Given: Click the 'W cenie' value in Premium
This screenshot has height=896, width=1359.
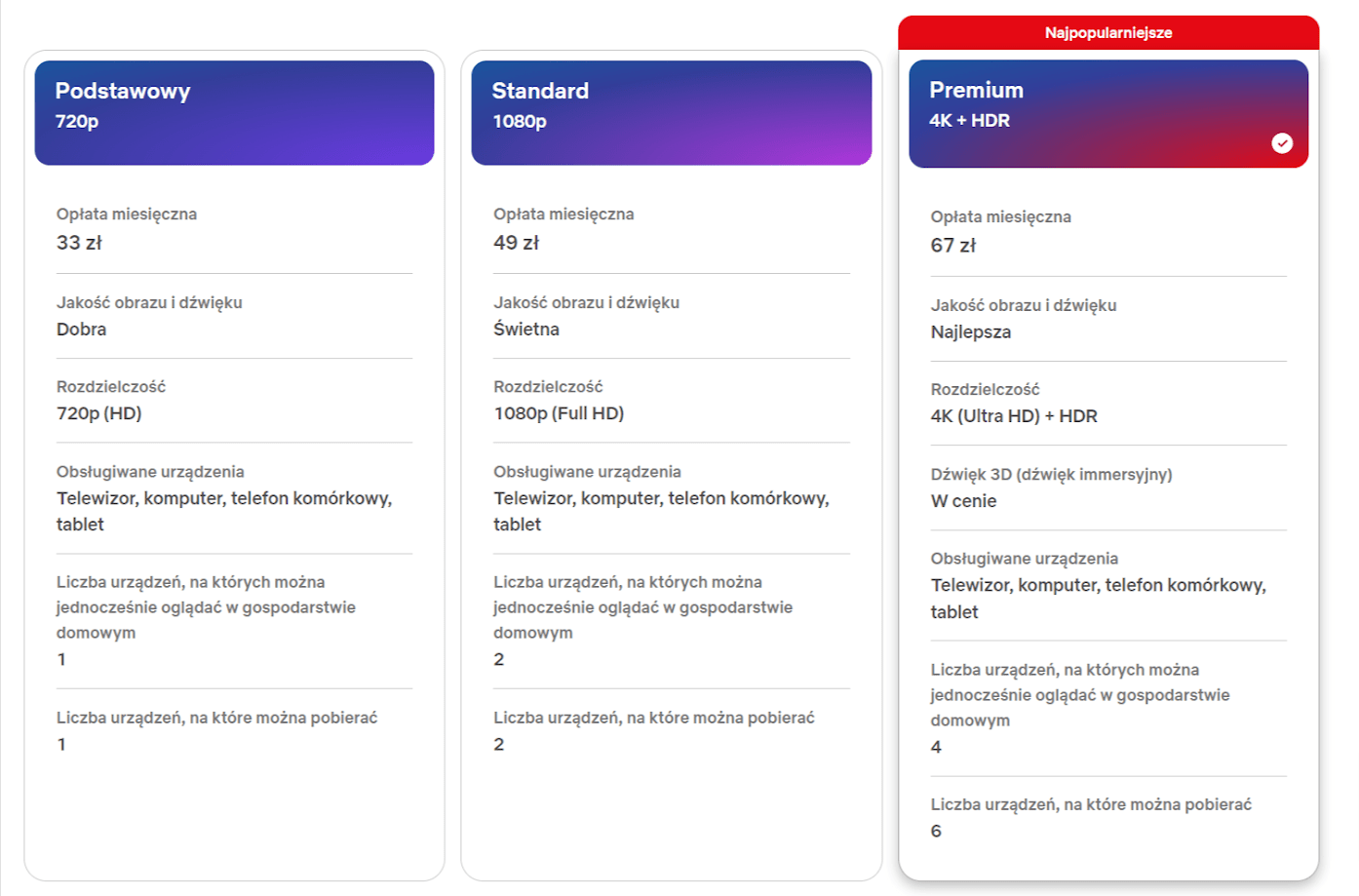Looking at the screenshot, I should click(963, 501).
